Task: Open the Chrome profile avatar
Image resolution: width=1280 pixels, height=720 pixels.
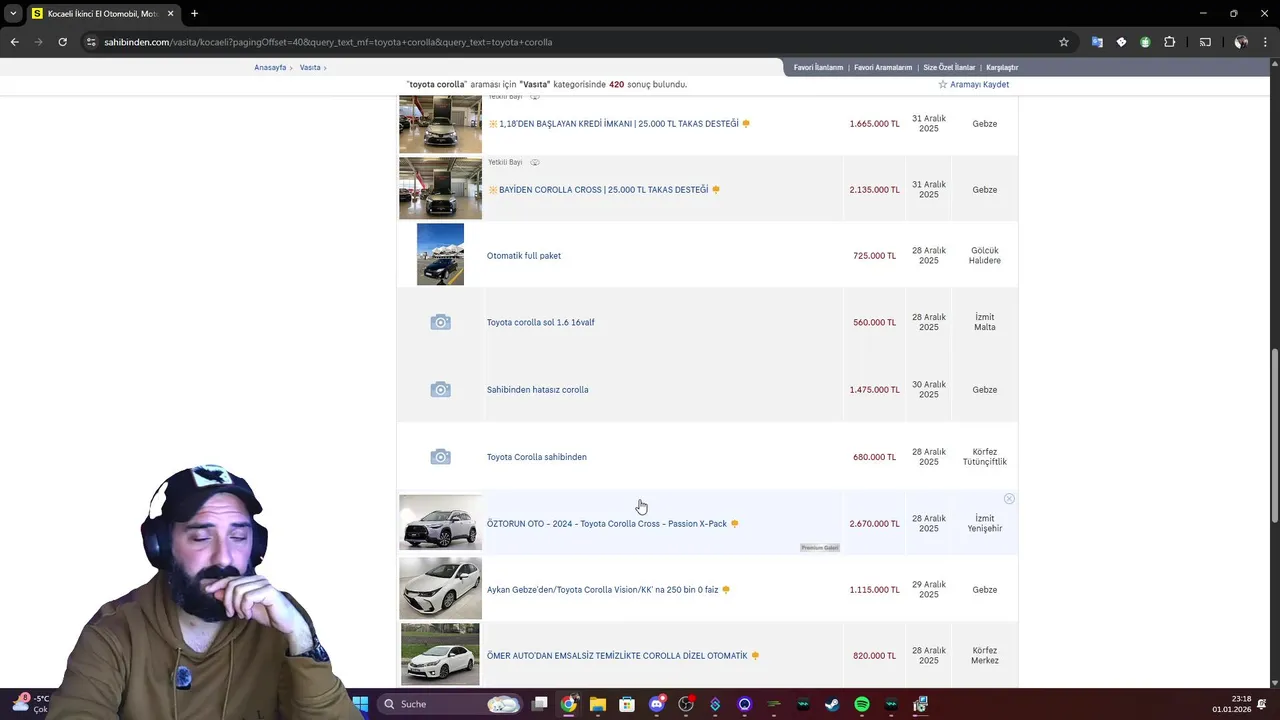Action: [1241, 42]
